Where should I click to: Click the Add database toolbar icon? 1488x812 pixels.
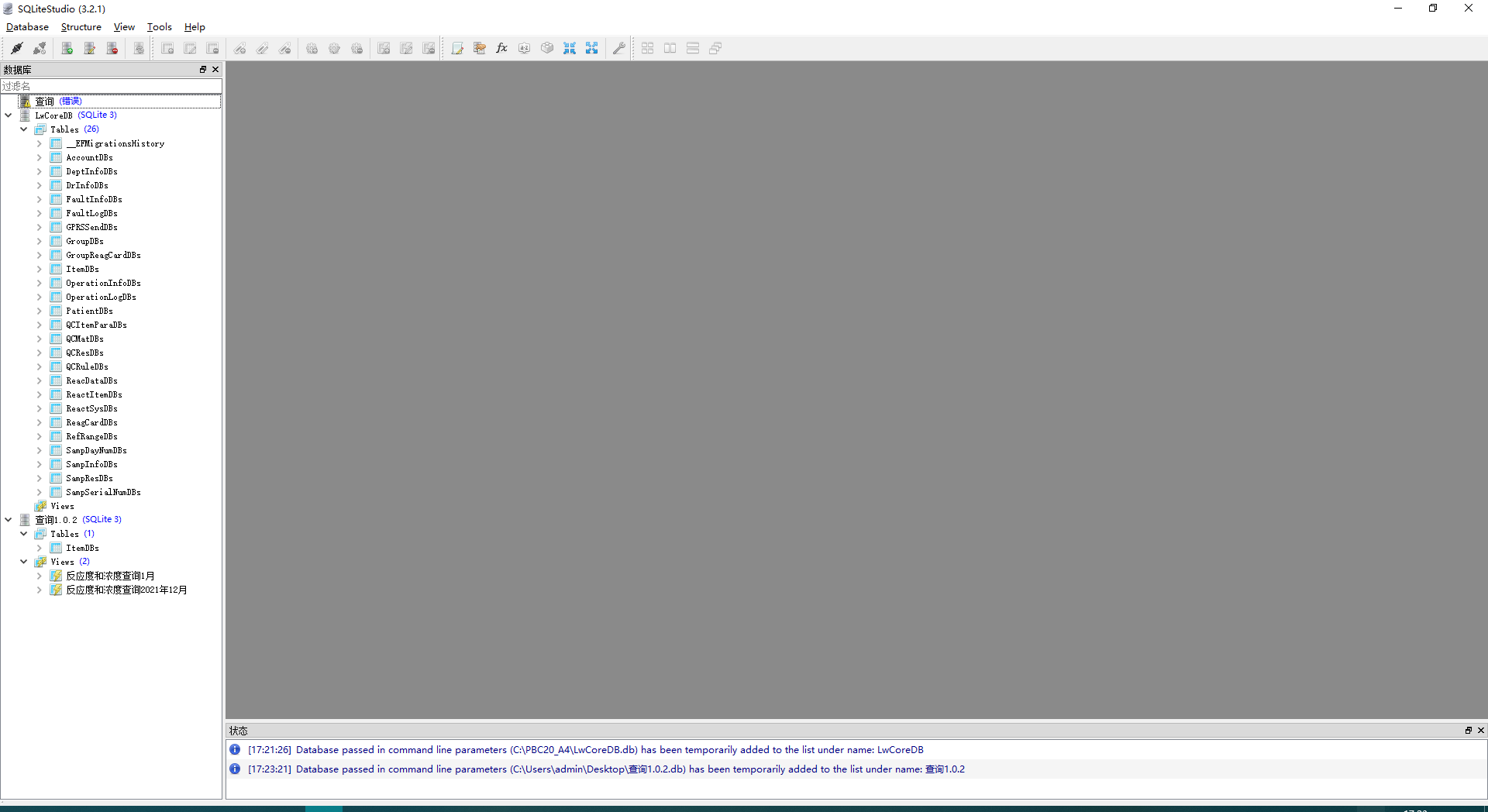pos(67,48)
